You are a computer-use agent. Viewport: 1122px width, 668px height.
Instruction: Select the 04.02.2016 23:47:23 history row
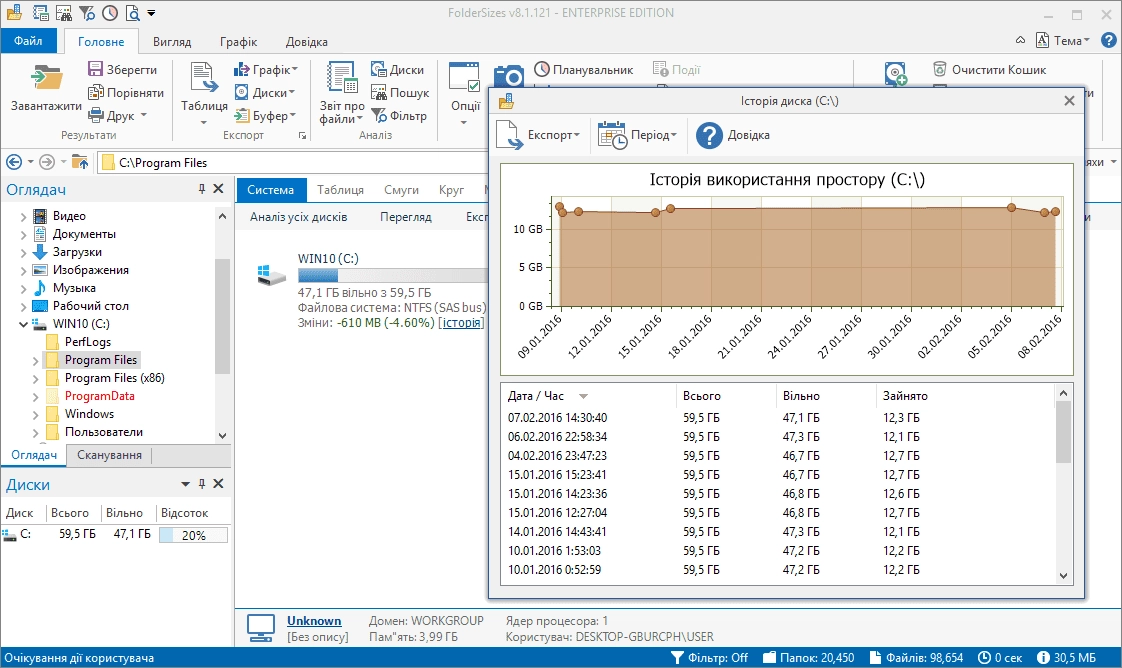(x=778, y=456)
